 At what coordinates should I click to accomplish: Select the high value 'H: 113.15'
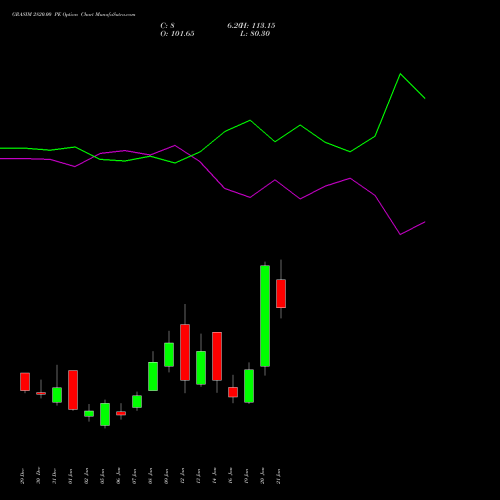pyautogui.click(x=257, y=26)
